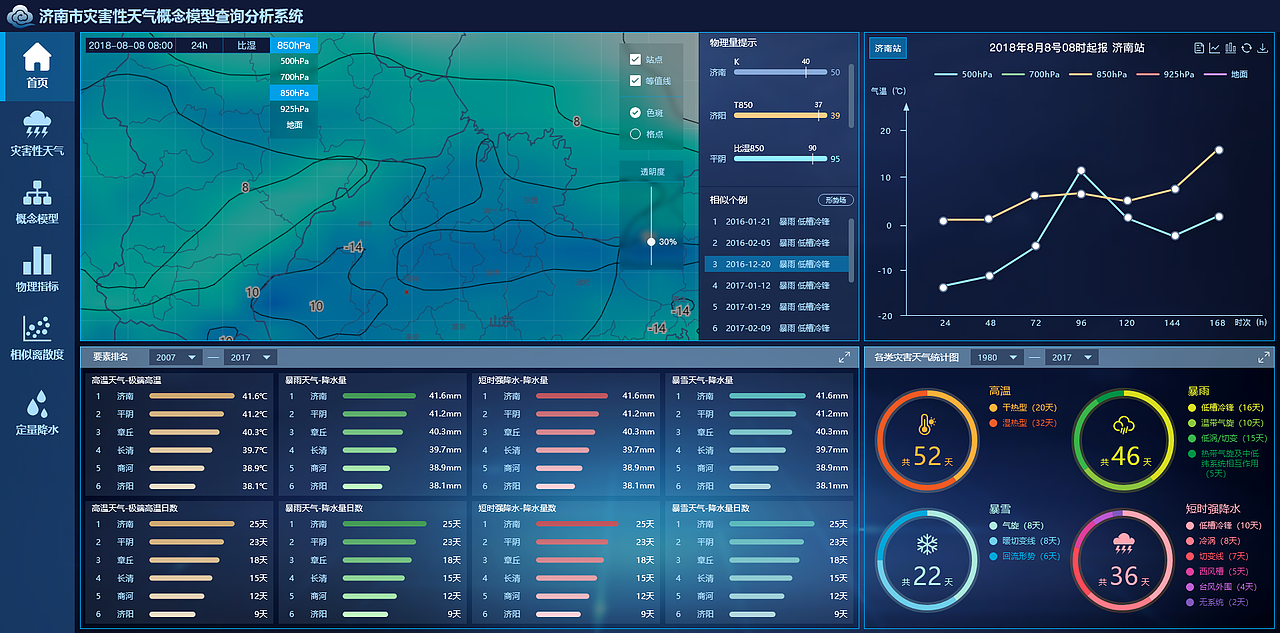
Task: Open the 850hPa level dropdown header
Action: pyautogui.click(x=293, y=45)
